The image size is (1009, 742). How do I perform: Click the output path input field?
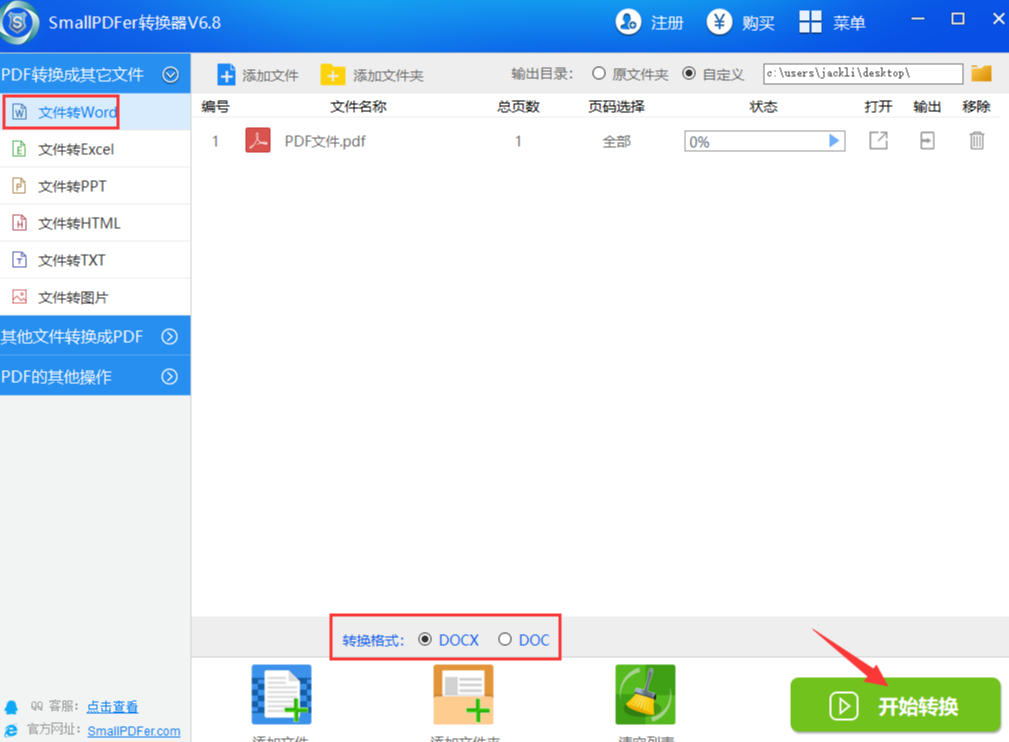point(863,73)
